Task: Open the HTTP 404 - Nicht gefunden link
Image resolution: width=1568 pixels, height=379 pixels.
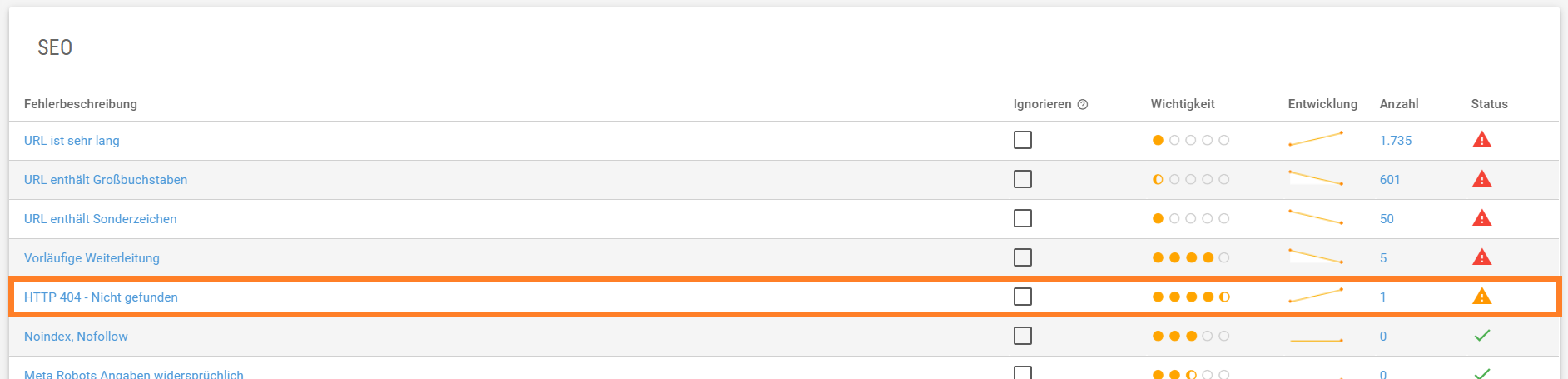Action: [101, 297]
